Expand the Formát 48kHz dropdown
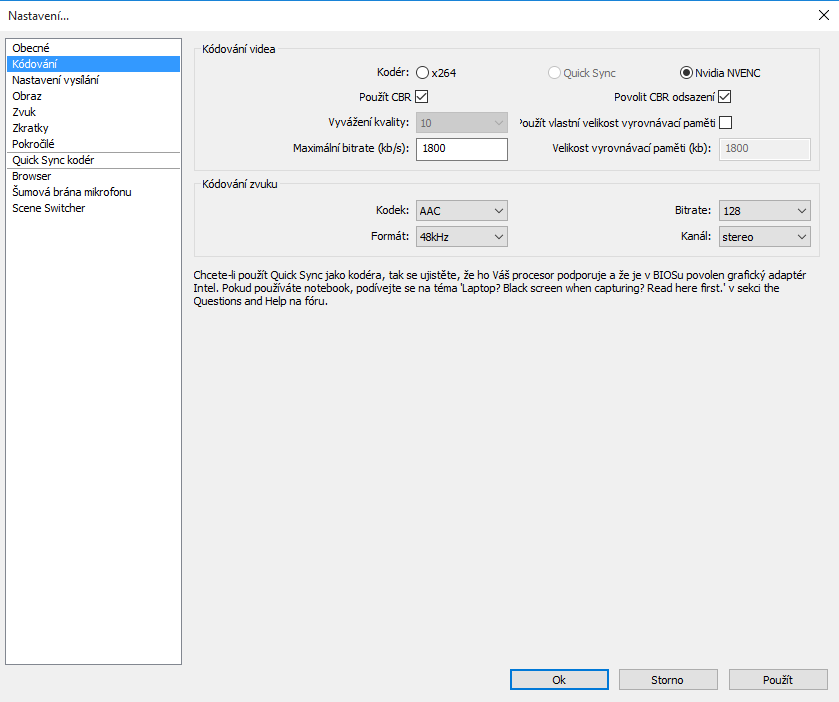Screen dimensions: 839x702 coord(461,237)
